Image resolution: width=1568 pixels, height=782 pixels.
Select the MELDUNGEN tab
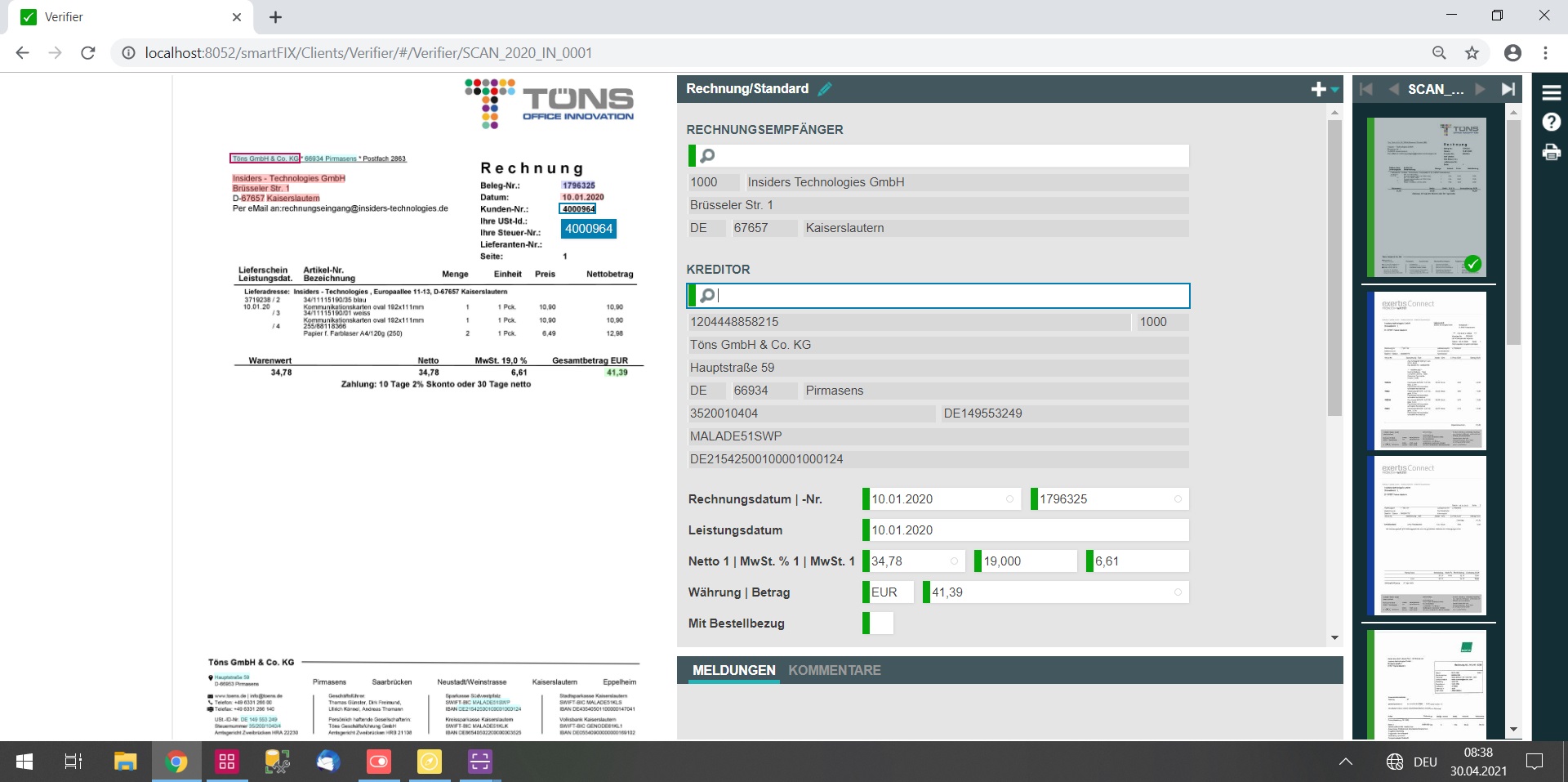pos(733,670)
